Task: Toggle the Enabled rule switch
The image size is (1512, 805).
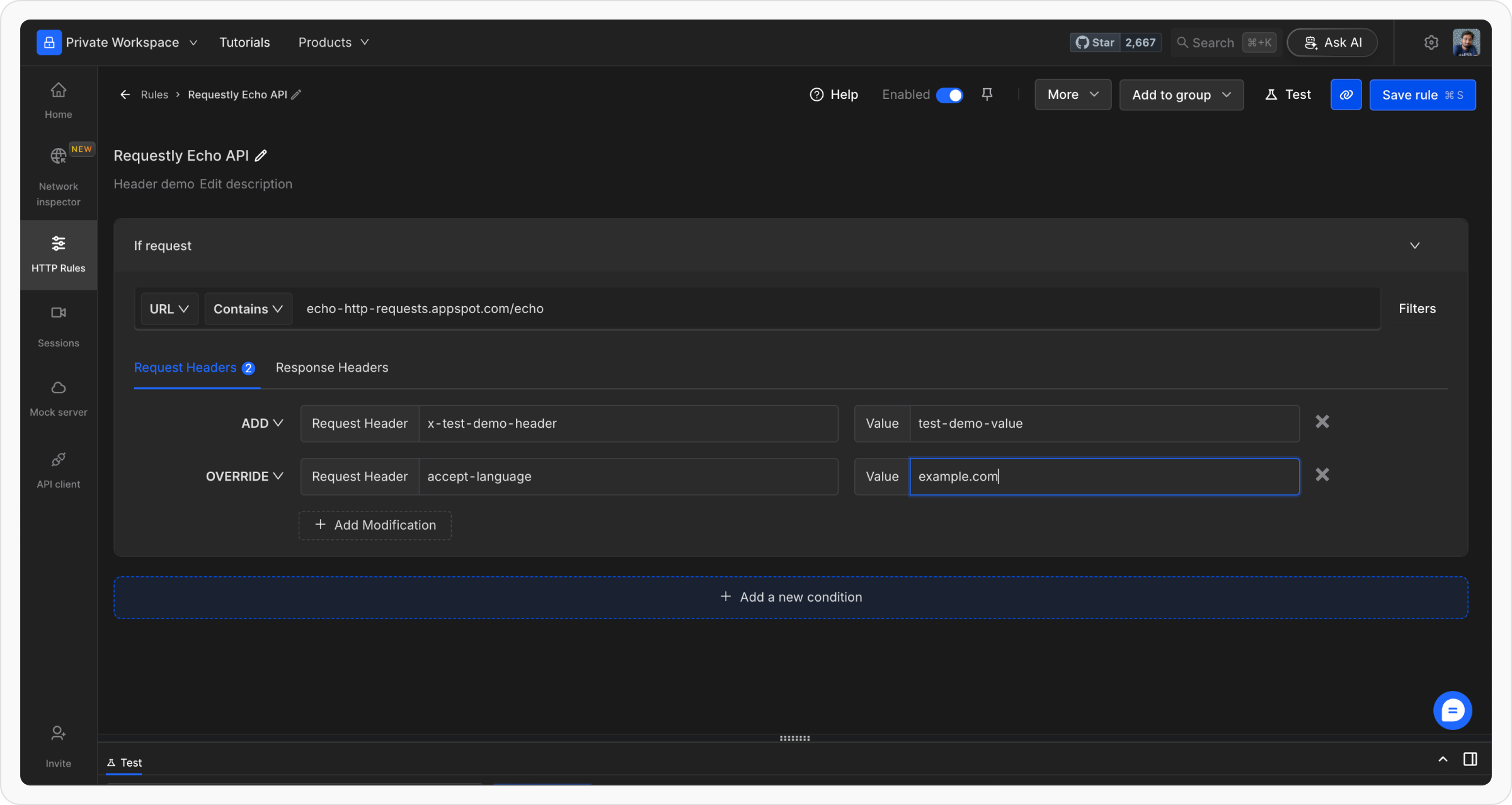Action: (x=949, y=95)
